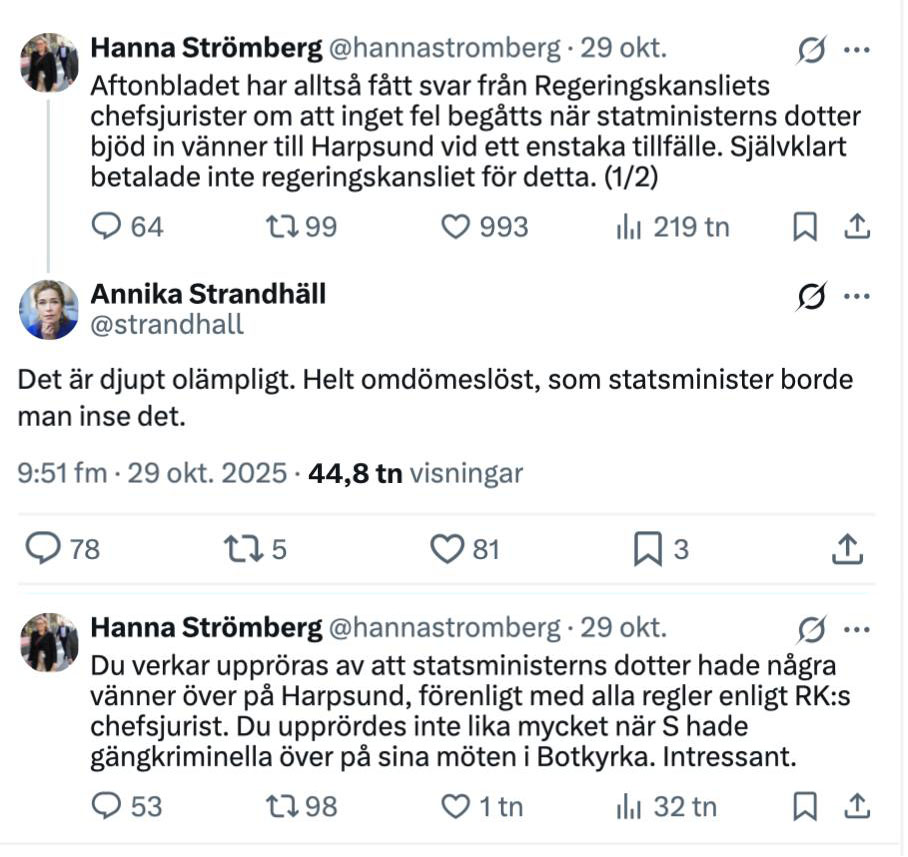Reply to Hanna Strömberg's first tweet

click(106, 227)
